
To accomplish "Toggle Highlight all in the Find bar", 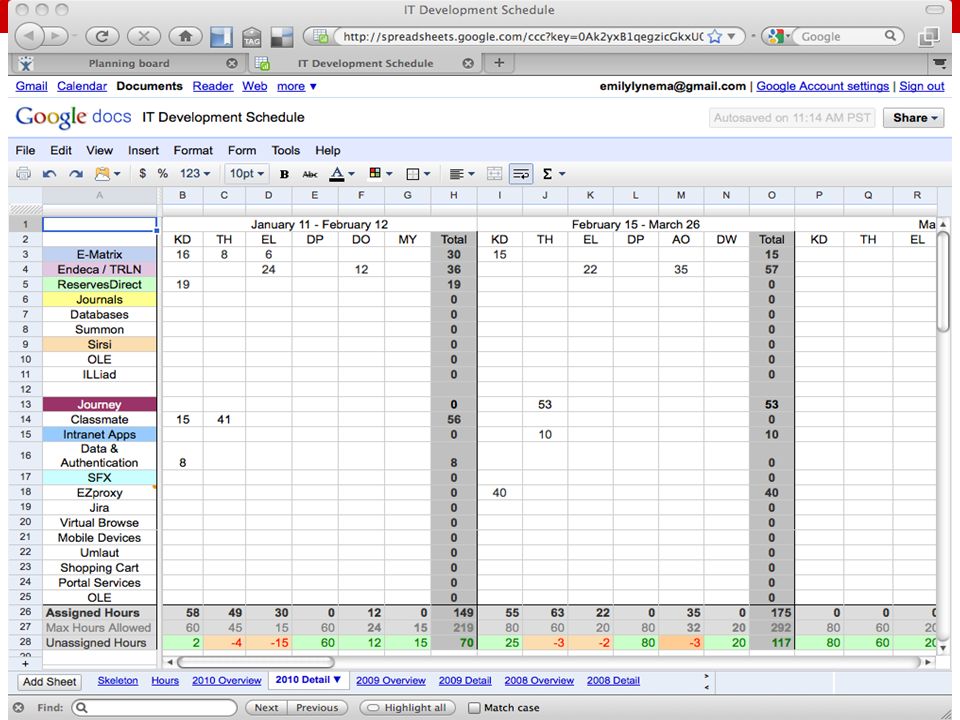I will [407, 707].
